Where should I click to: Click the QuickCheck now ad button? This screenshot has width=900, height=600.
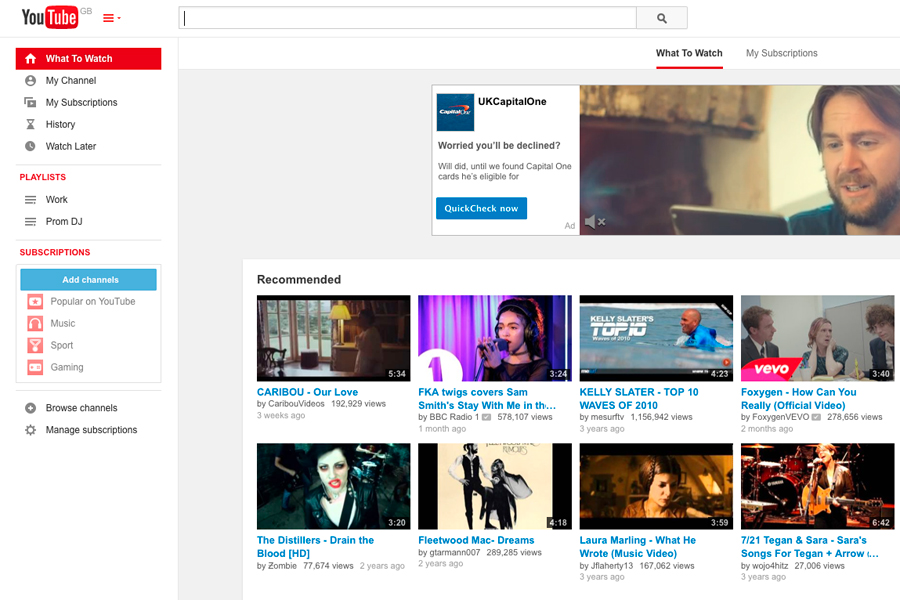point(481,208)
